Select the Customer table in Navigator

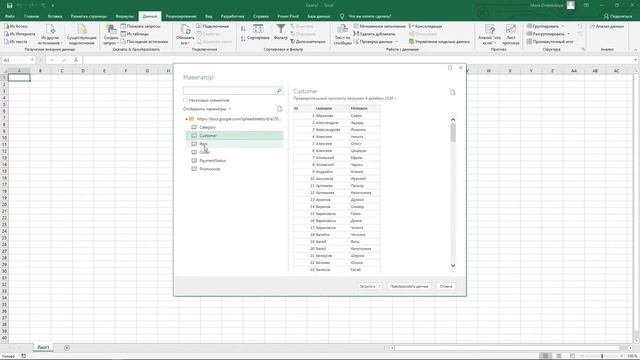pos(234,136)
